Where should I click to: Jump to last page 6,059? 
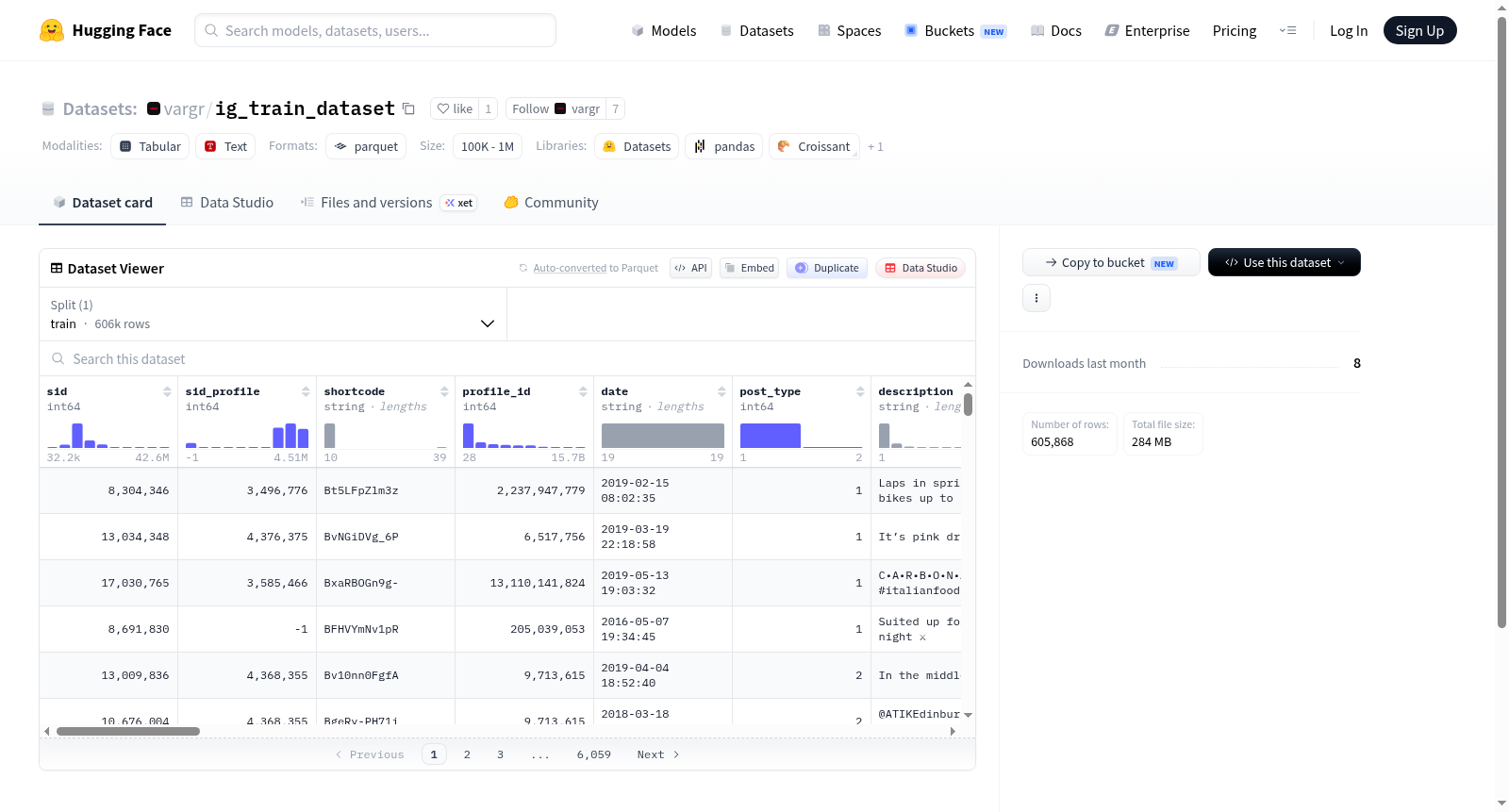tap(594, 754)
